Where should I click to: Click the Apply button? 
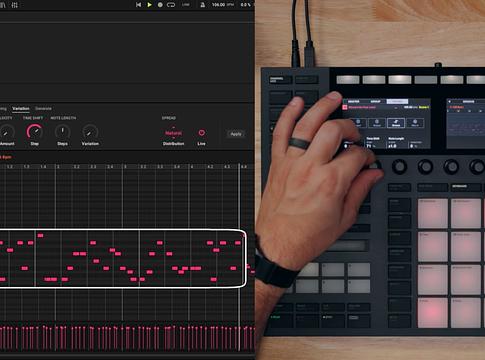click(236, 134)
